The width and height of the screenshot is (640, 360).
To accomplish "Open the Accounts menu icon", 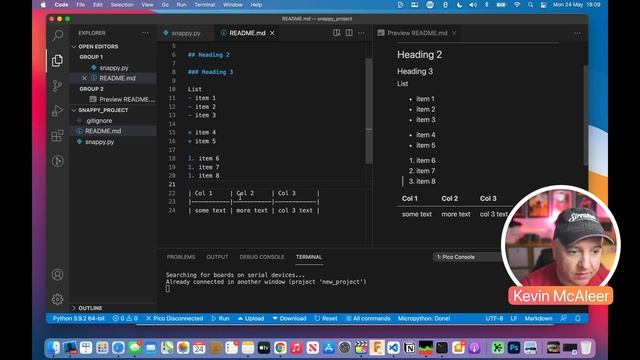I will click(58, 274).
